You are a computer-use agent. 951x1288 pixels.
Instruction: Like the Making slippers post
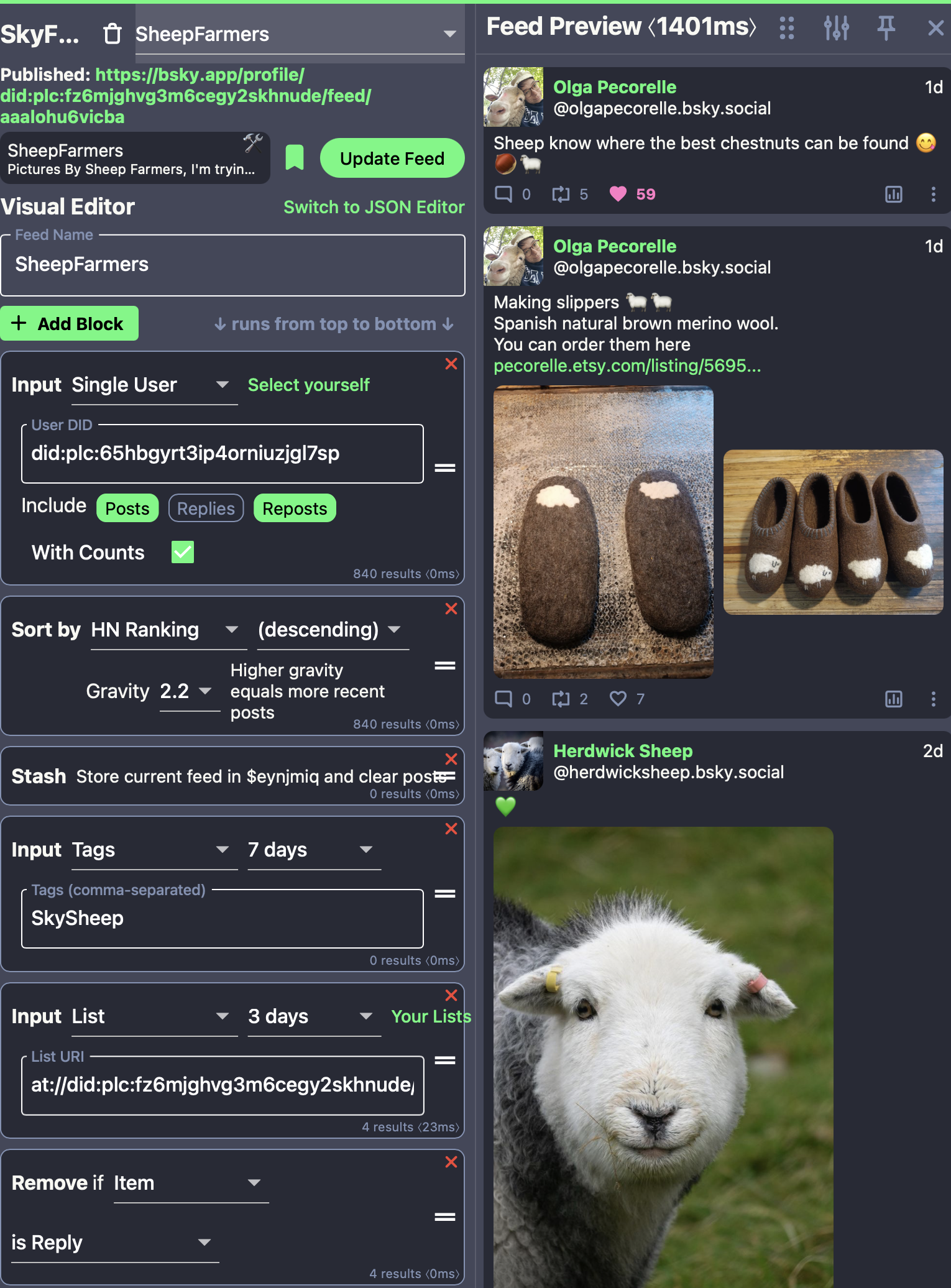(618, 699)
